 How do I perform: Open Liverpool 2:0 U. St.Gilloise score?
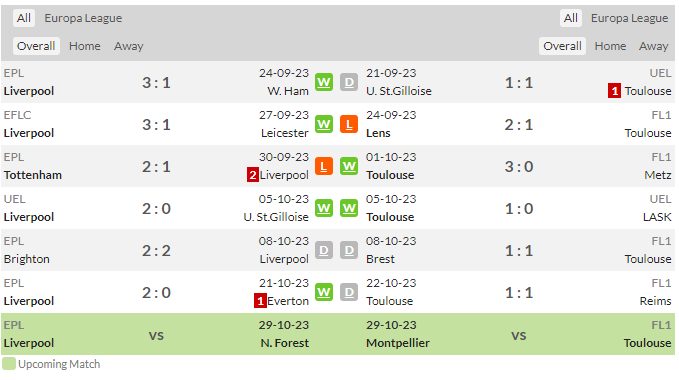pos(156,209)
